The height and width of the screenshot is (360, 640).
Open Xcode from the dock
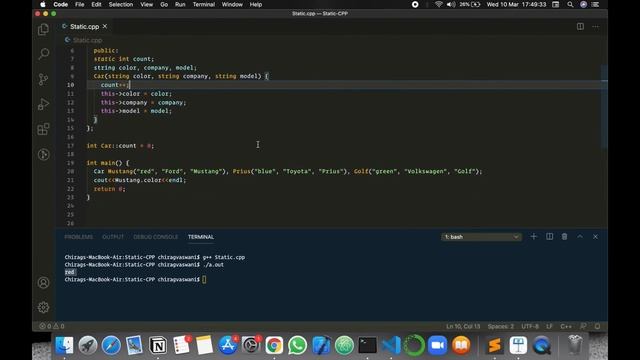[x=321, y=345]
